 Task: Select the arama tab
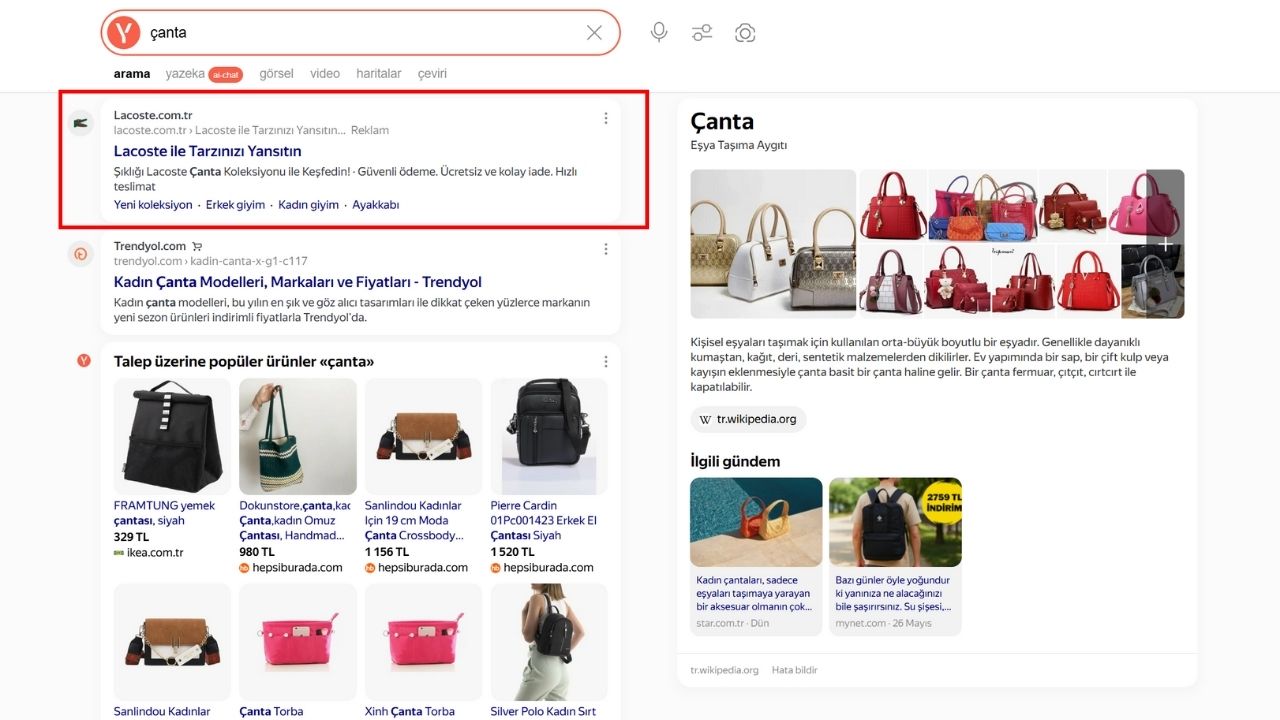(x=132, y=74)
